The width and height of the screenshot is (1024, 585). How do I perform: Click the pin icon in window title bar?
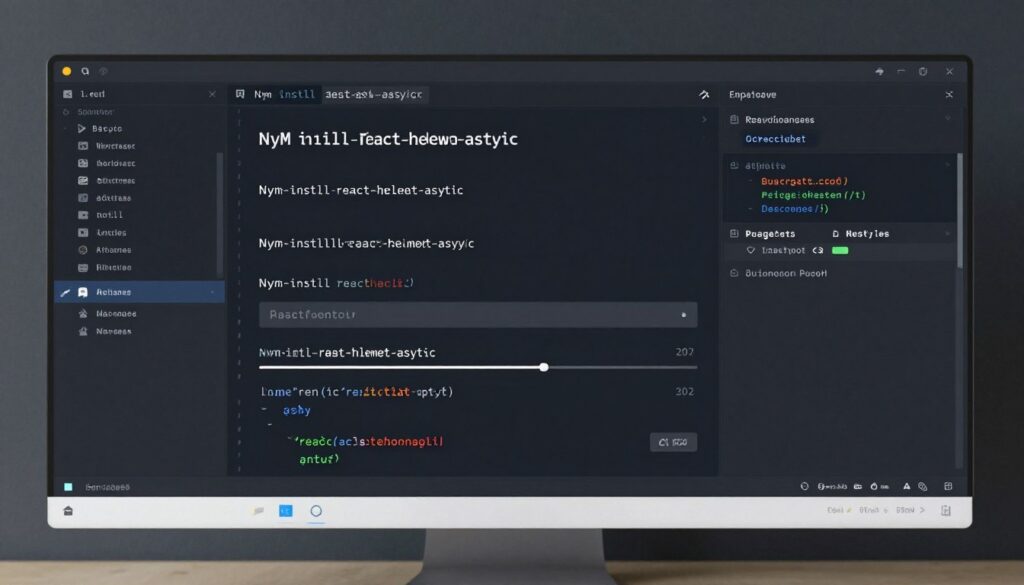[880, 71]
